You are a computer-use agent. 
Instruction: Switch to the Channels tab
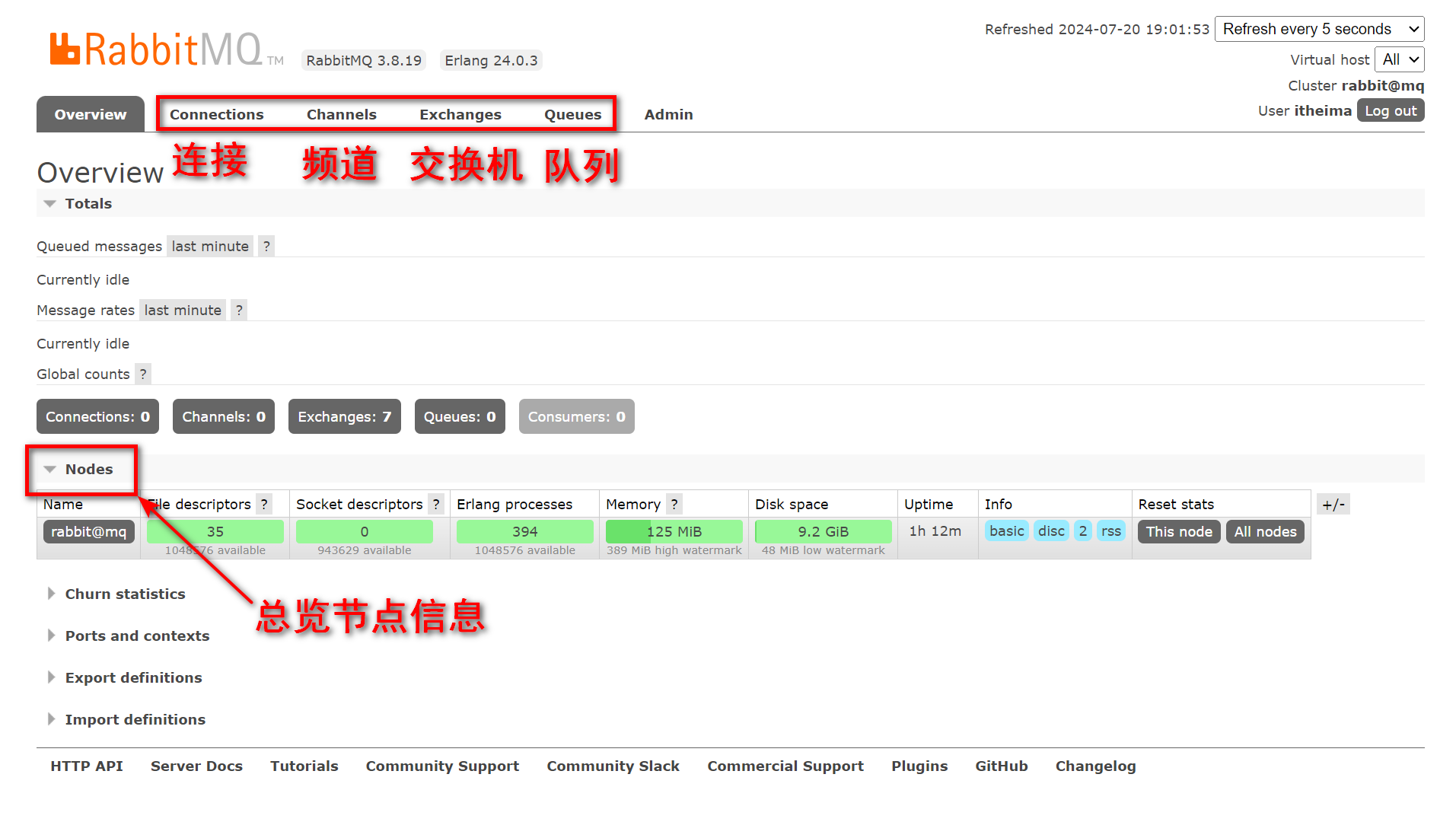pos(342,115)
